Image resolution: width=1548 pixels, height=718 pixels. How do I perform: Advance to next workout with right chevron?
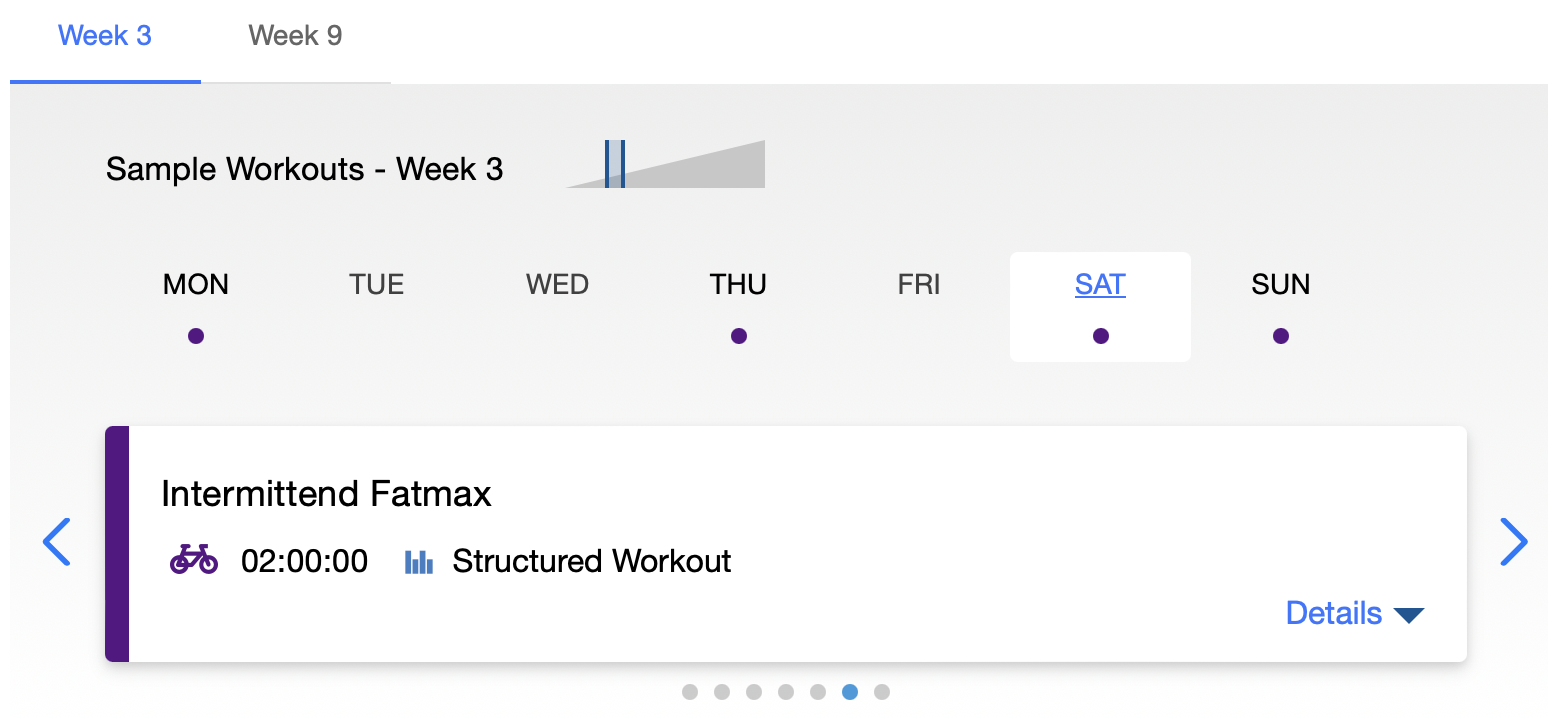(1514, 542)
